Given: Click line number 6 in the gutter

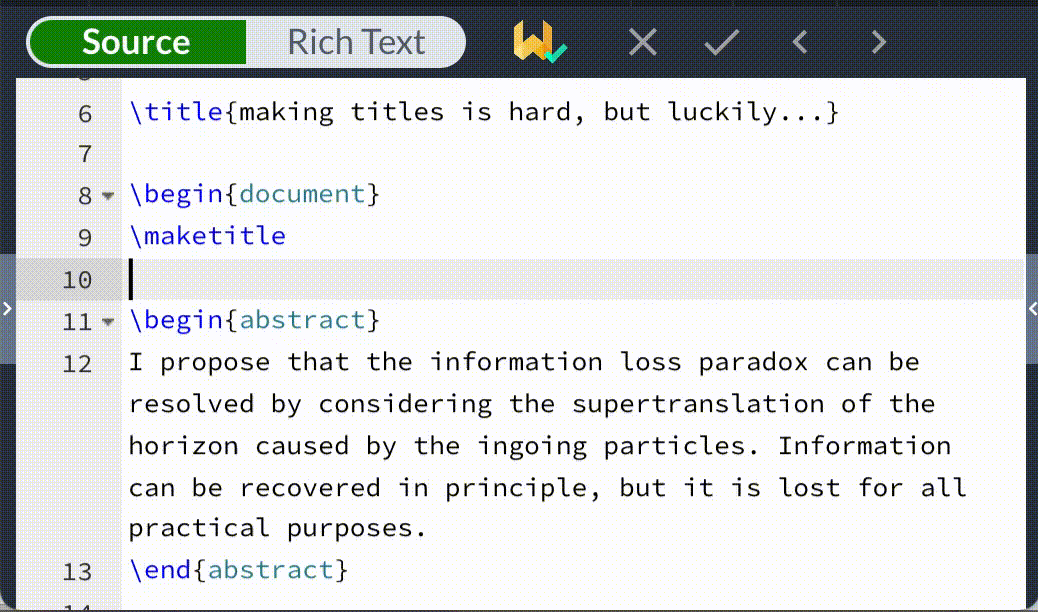Looking at the screenshot, I should [84, 114].
